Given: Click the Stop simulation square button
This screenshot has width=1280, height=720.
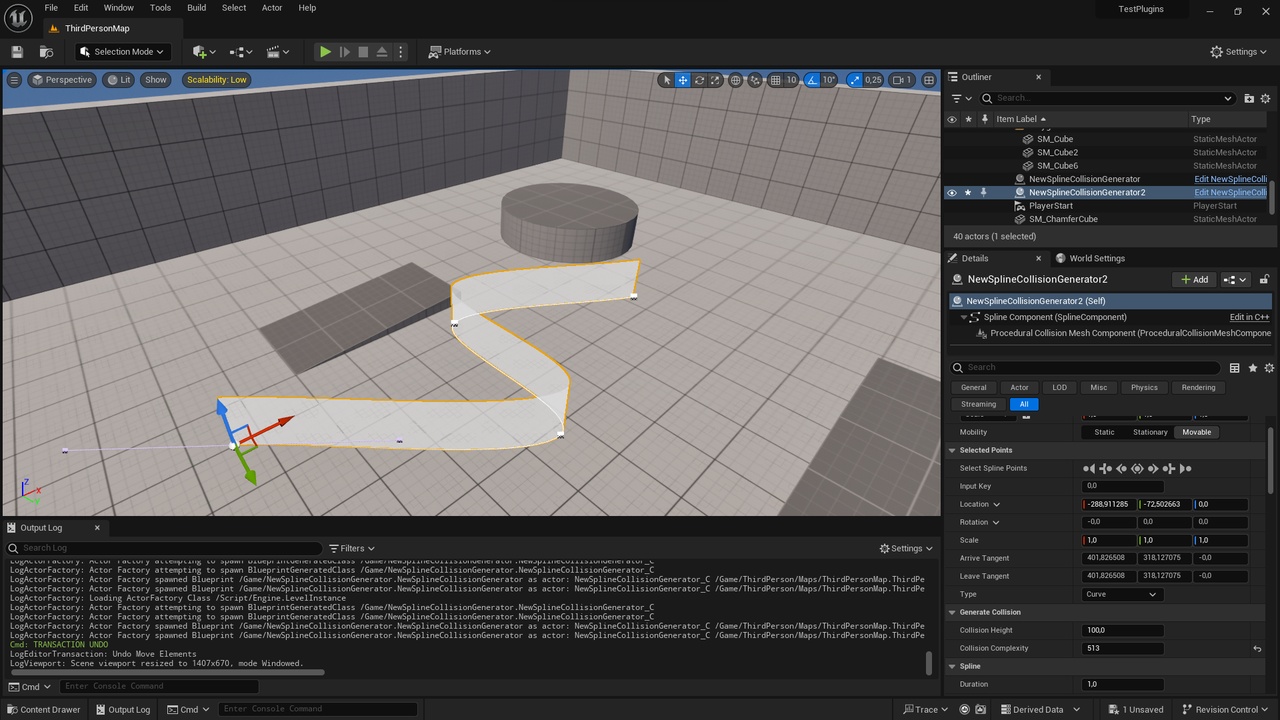Looking at the screenshot, I should (363, 52).
